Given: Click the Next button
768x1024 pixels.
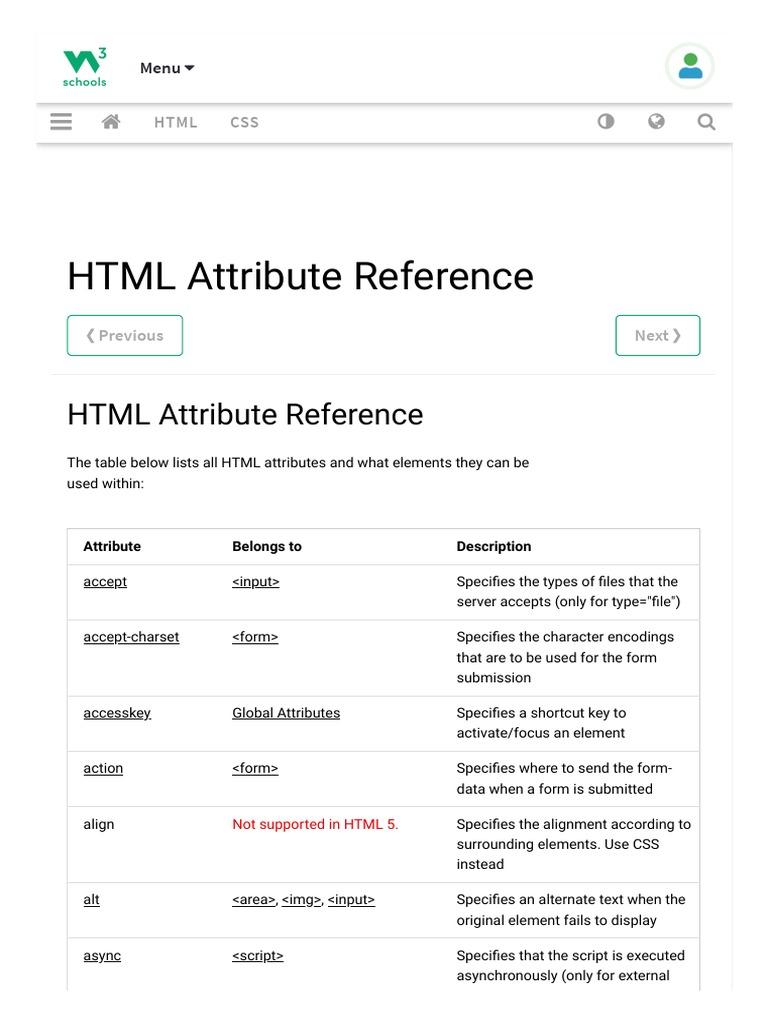Looking at the screenshot, I should pos(657,336).
